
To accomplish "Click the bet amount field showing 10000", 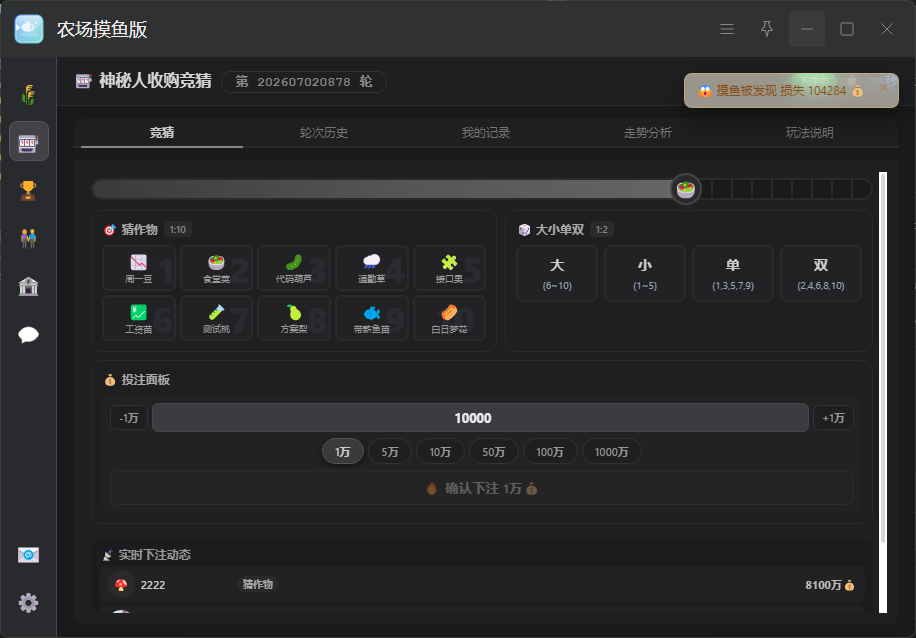I will pyautogui.click(x=480, y=418).
